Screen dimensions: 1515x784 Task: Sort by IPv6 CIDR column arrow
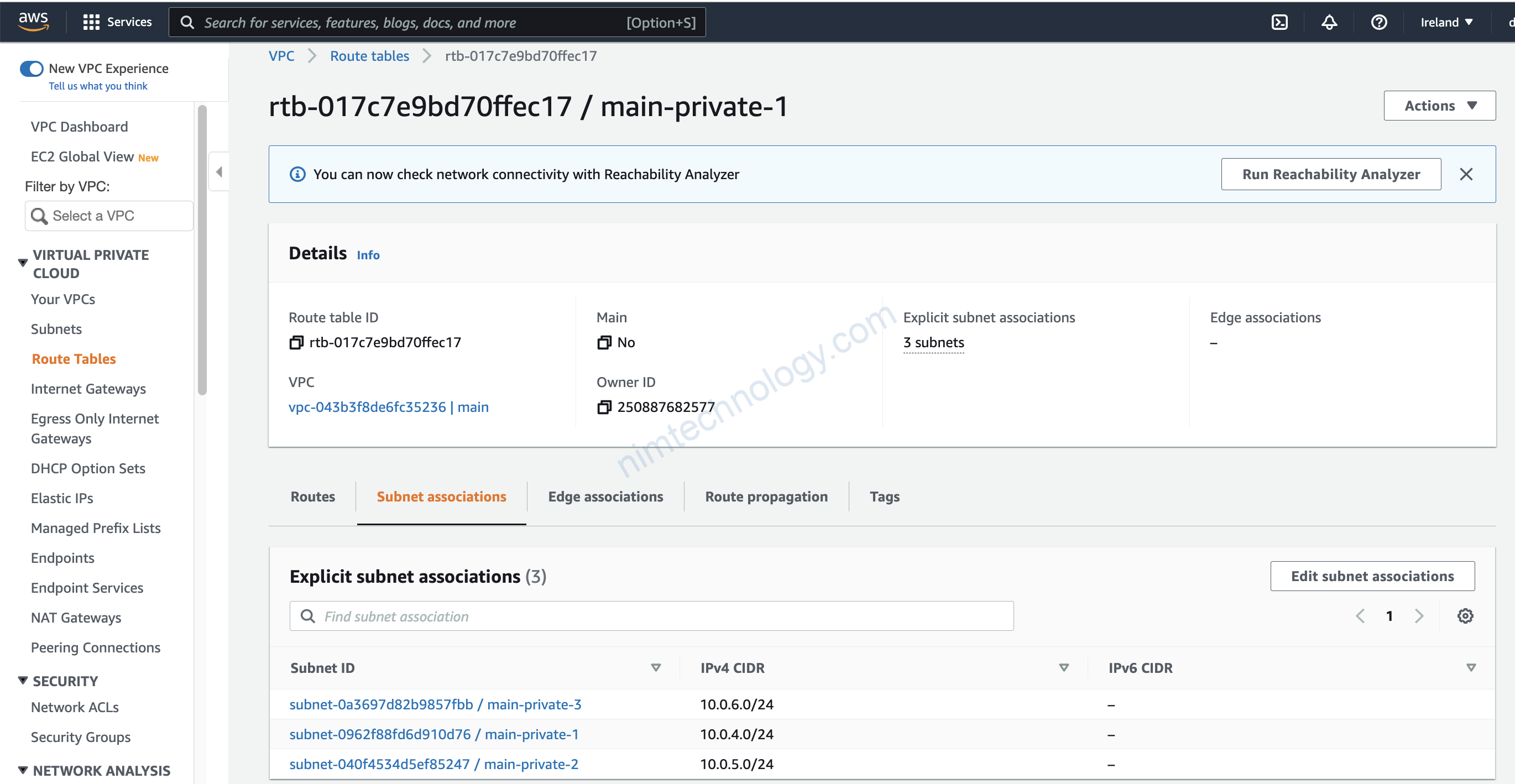coord(1471,667)
